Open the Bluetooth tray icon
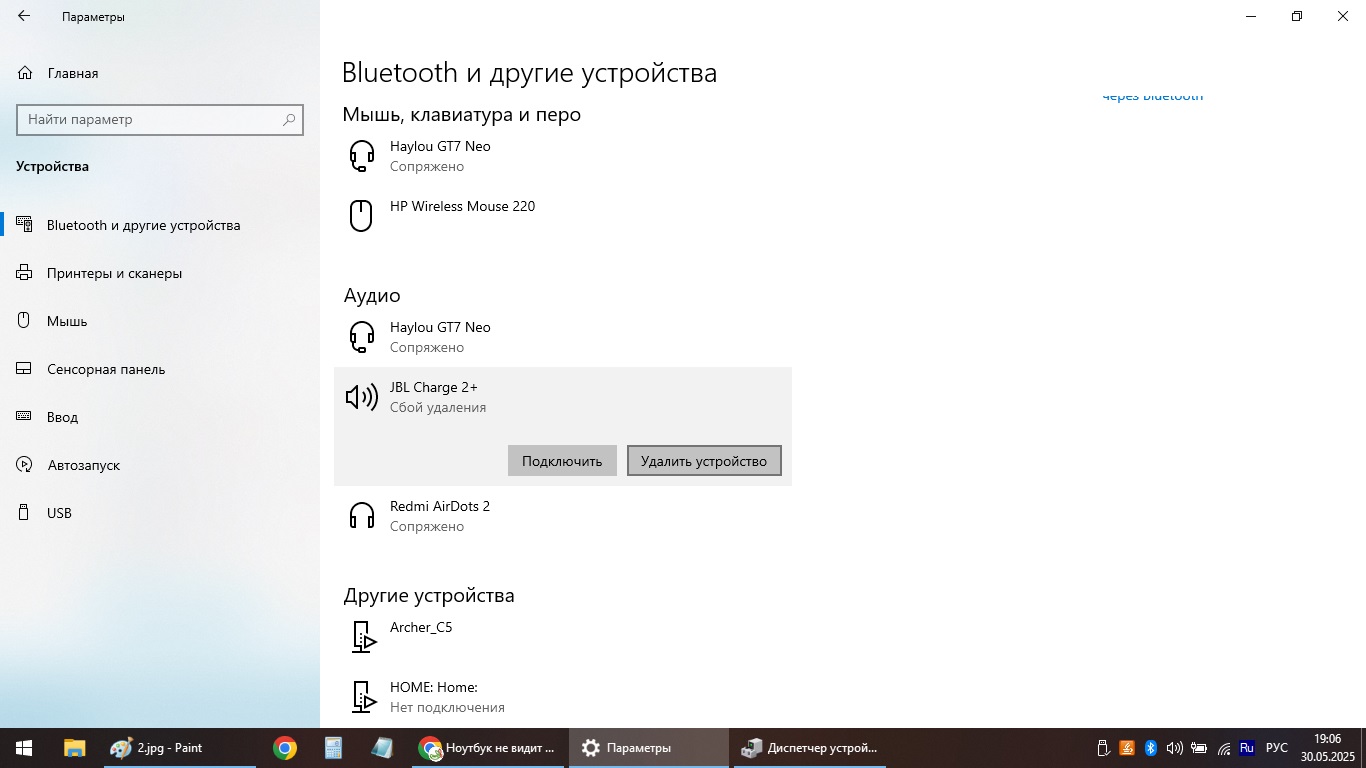The height and width of the screenshot is (768, 1366). tap(1151, 748)
